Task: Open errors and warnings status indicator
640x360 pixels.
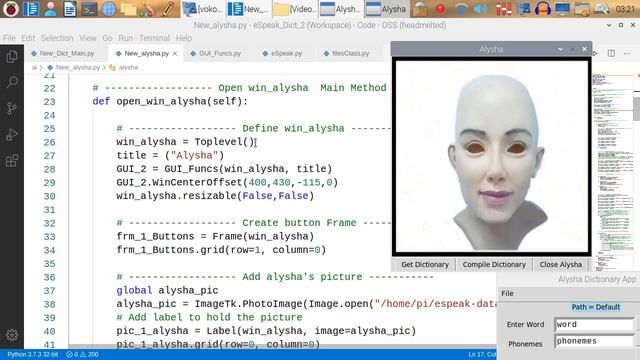Action: pos(82,354)
